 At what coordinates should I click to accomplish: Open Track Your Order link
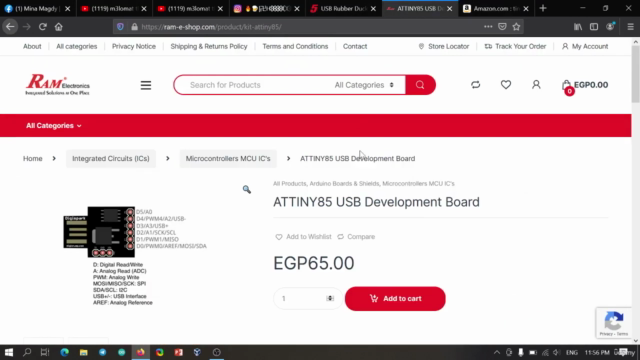tap(516, 47)
